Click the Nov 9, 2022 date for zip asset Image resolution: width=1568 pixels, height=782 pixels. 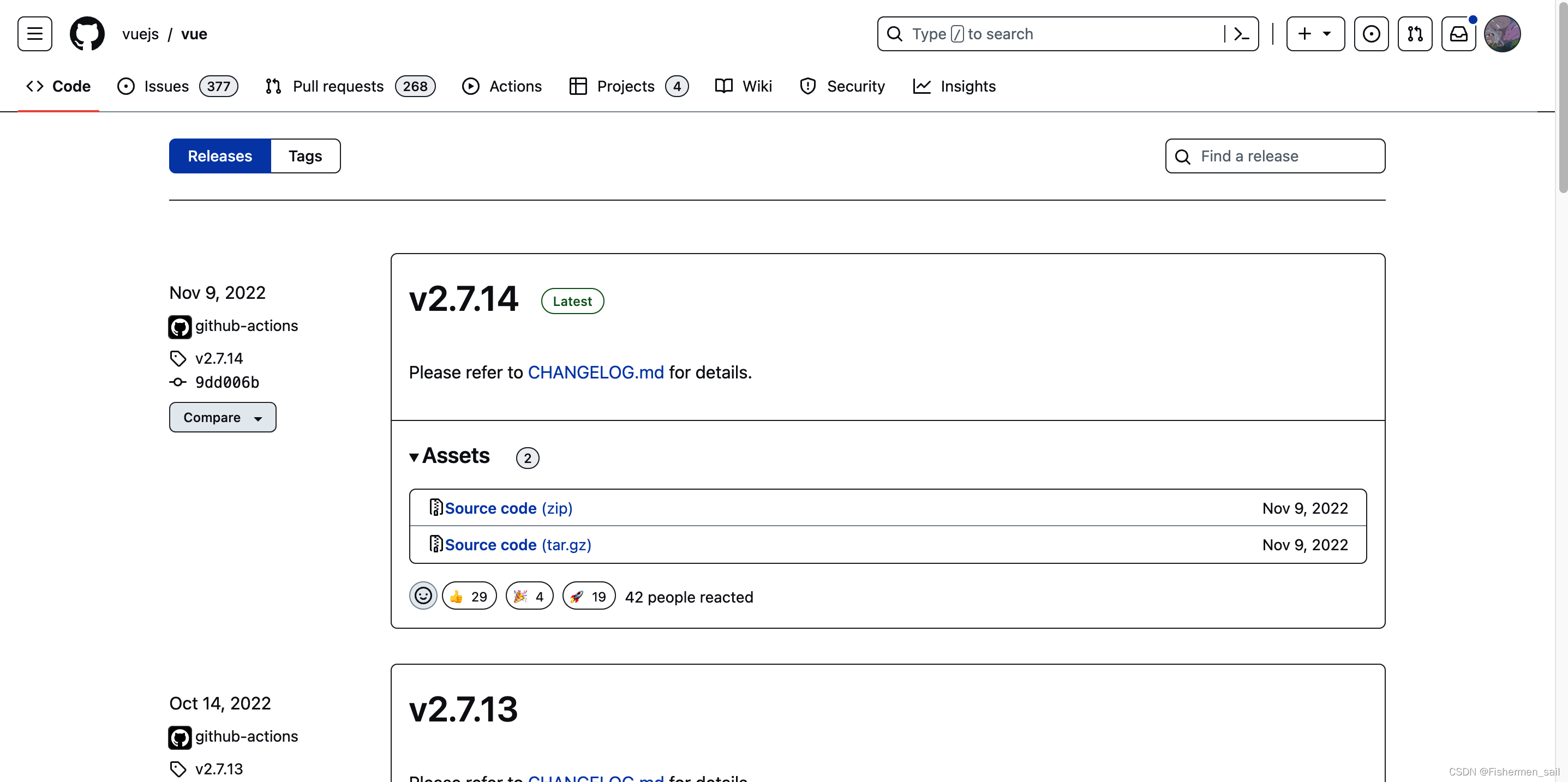(1305, 508)
